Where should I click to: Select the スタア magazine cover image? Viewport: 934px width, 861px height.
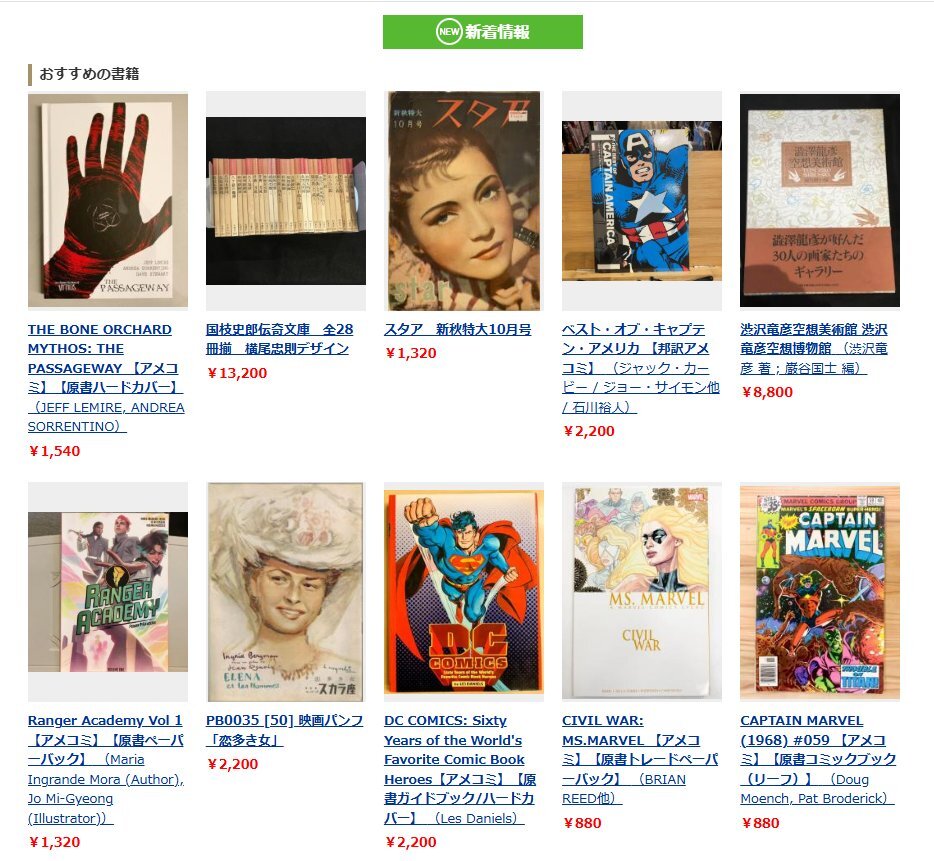[464, 201]
